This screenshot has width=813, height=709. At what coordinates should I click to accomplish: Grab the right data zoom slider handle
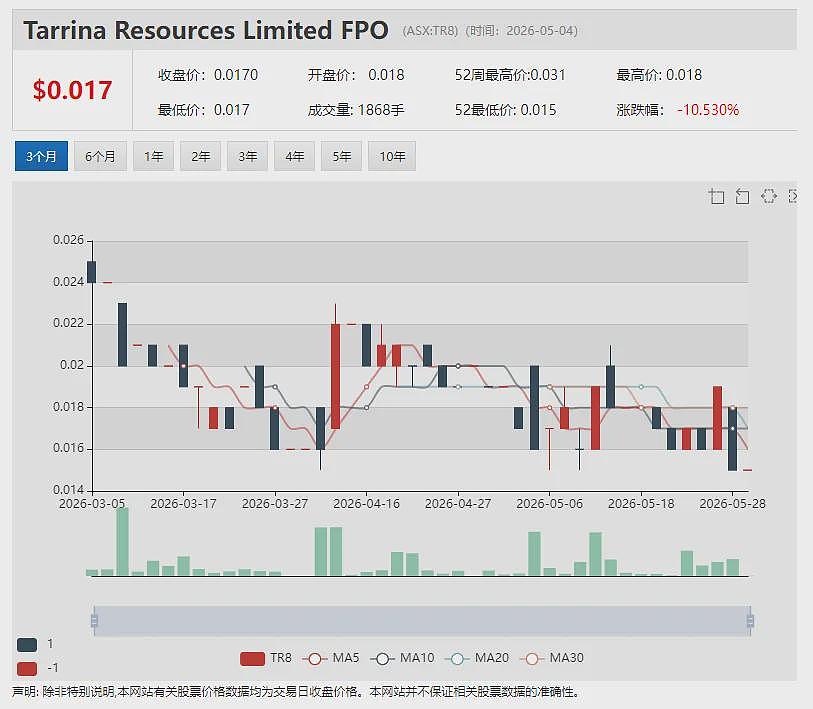[750, 620]
